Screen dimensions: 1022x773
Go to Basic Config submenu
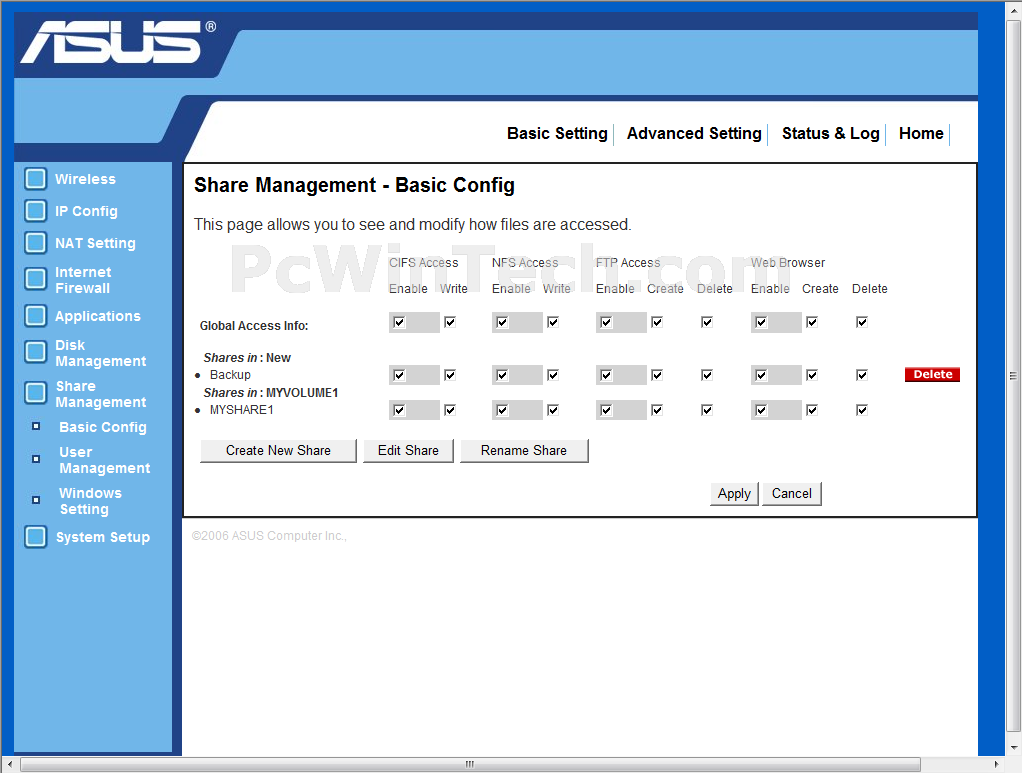103,427
